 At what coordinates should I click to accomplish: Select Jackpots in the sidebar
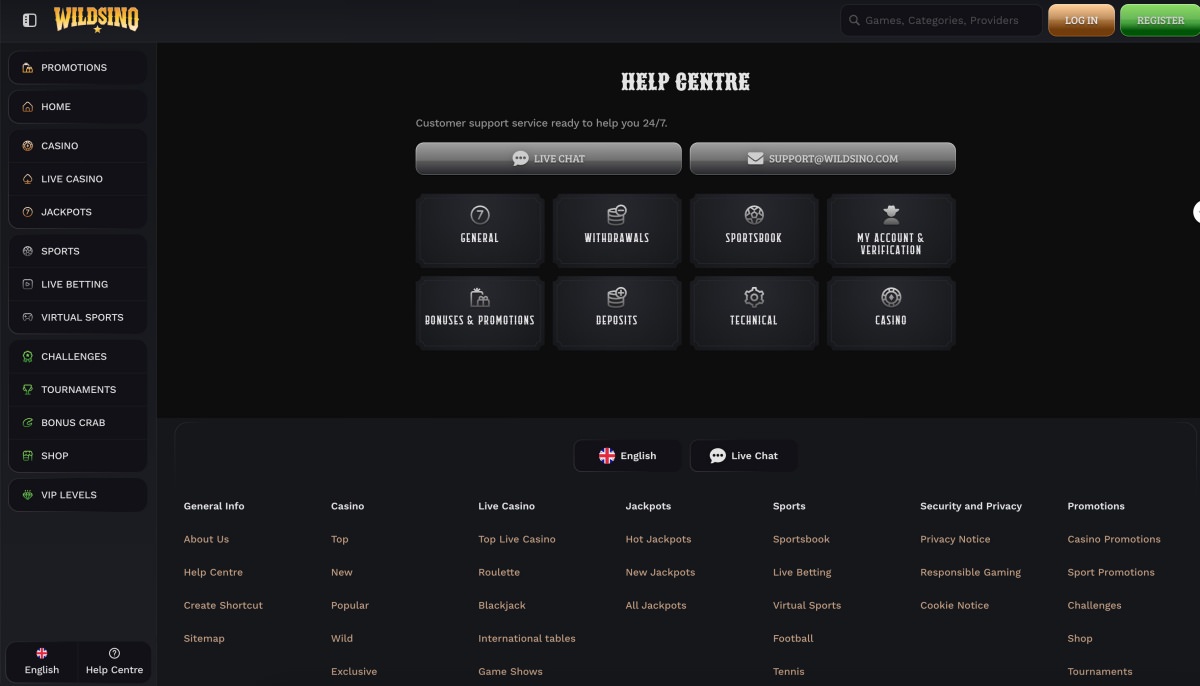(78, 212)
